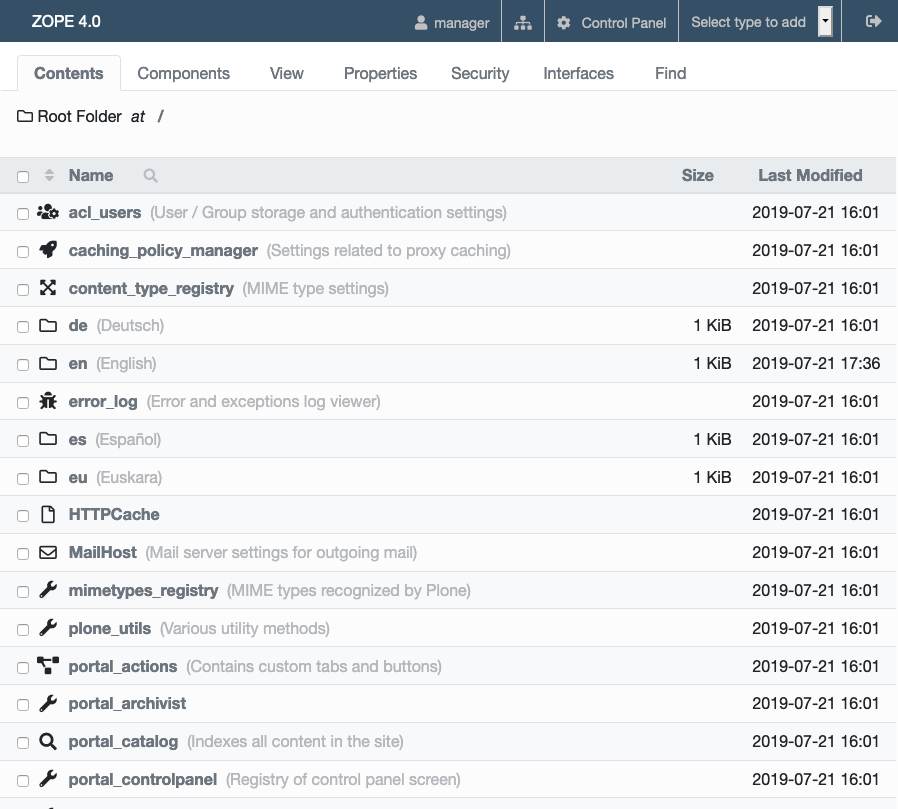Click the file icon for HTTPCache
898x809 pixels.
click(48, 515)
